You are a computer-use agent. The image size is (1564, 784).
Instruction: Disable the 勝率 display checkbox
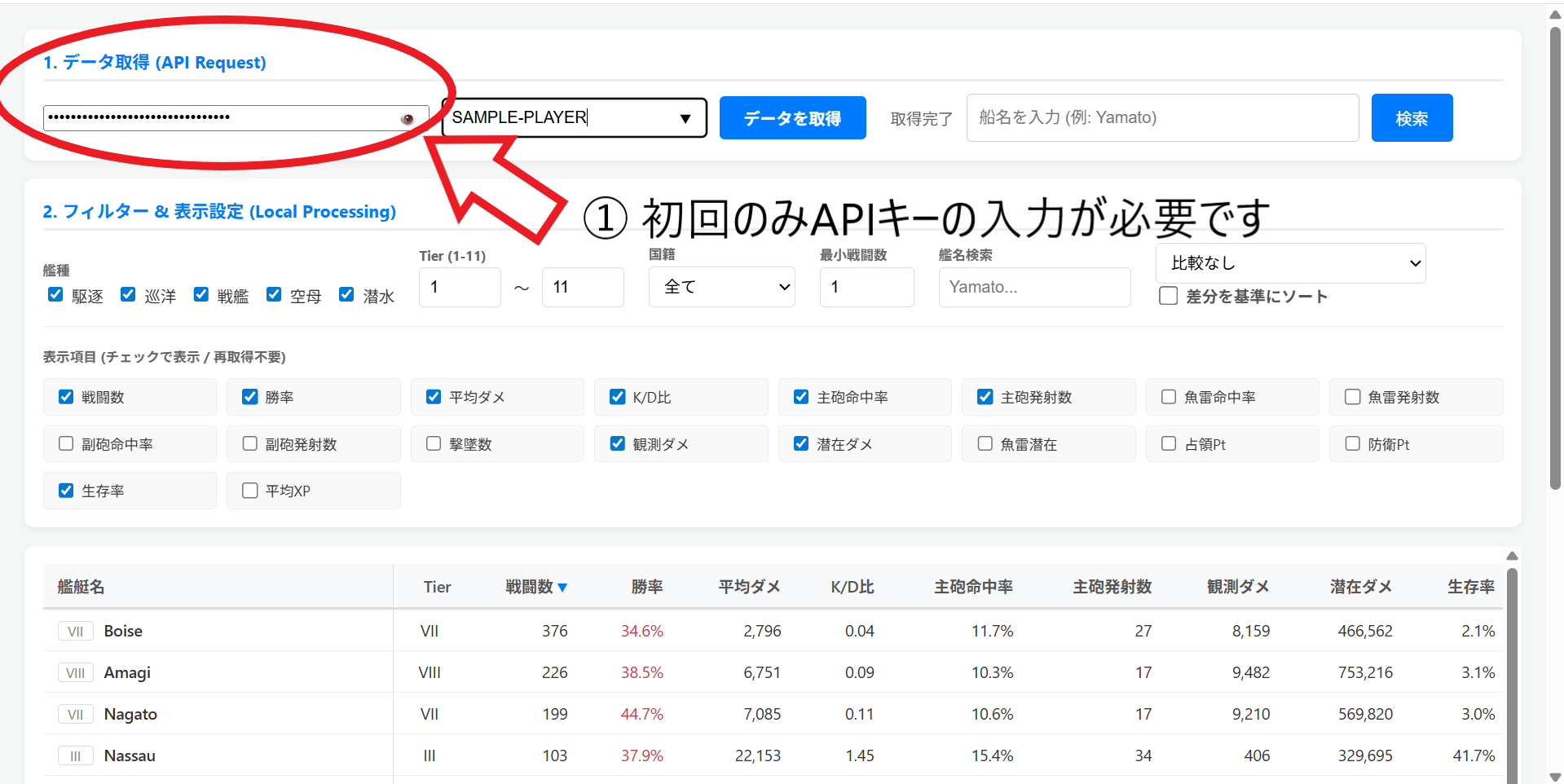click(x=249, y=397)
